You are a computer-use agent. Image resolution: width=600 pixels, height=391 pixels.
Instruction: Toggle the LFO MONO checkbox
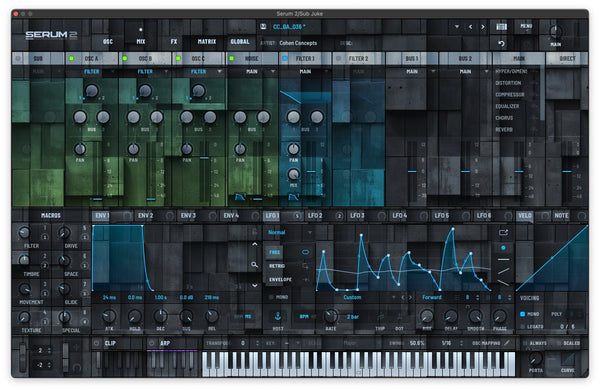coord(271,297)
